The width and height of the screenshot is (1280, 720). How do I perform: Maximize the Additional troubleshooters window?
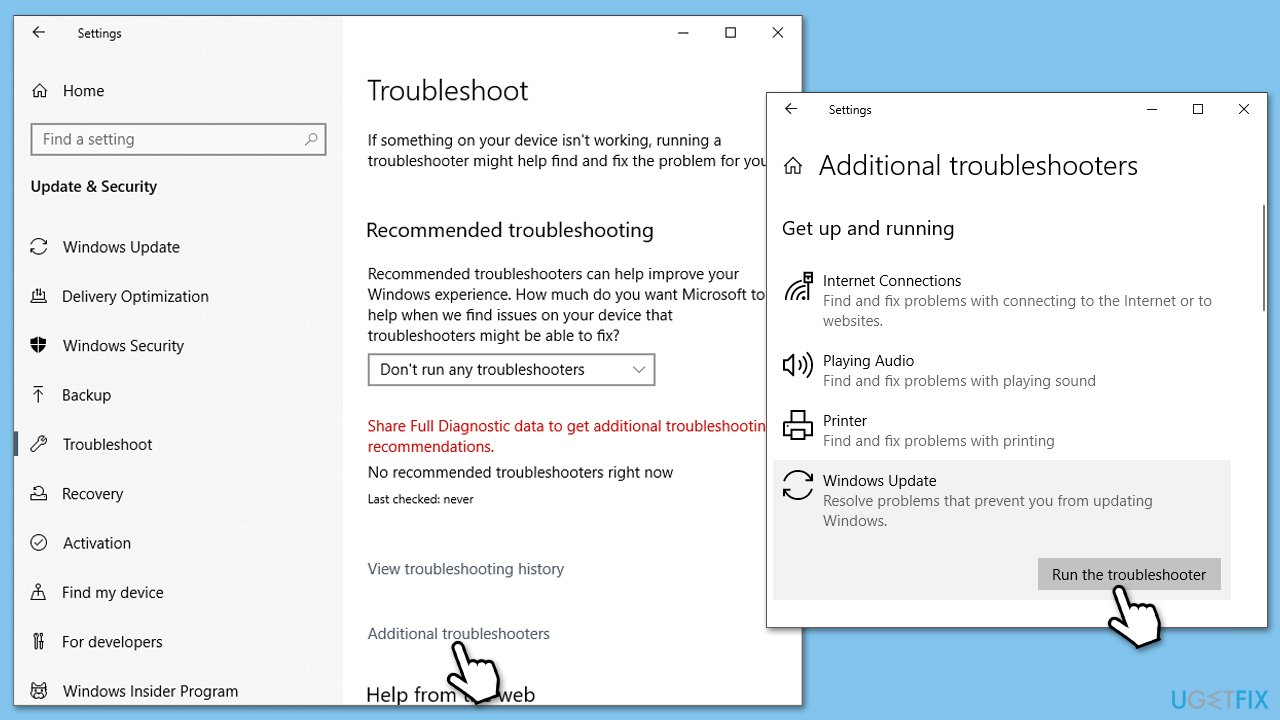click(1198, 109)
